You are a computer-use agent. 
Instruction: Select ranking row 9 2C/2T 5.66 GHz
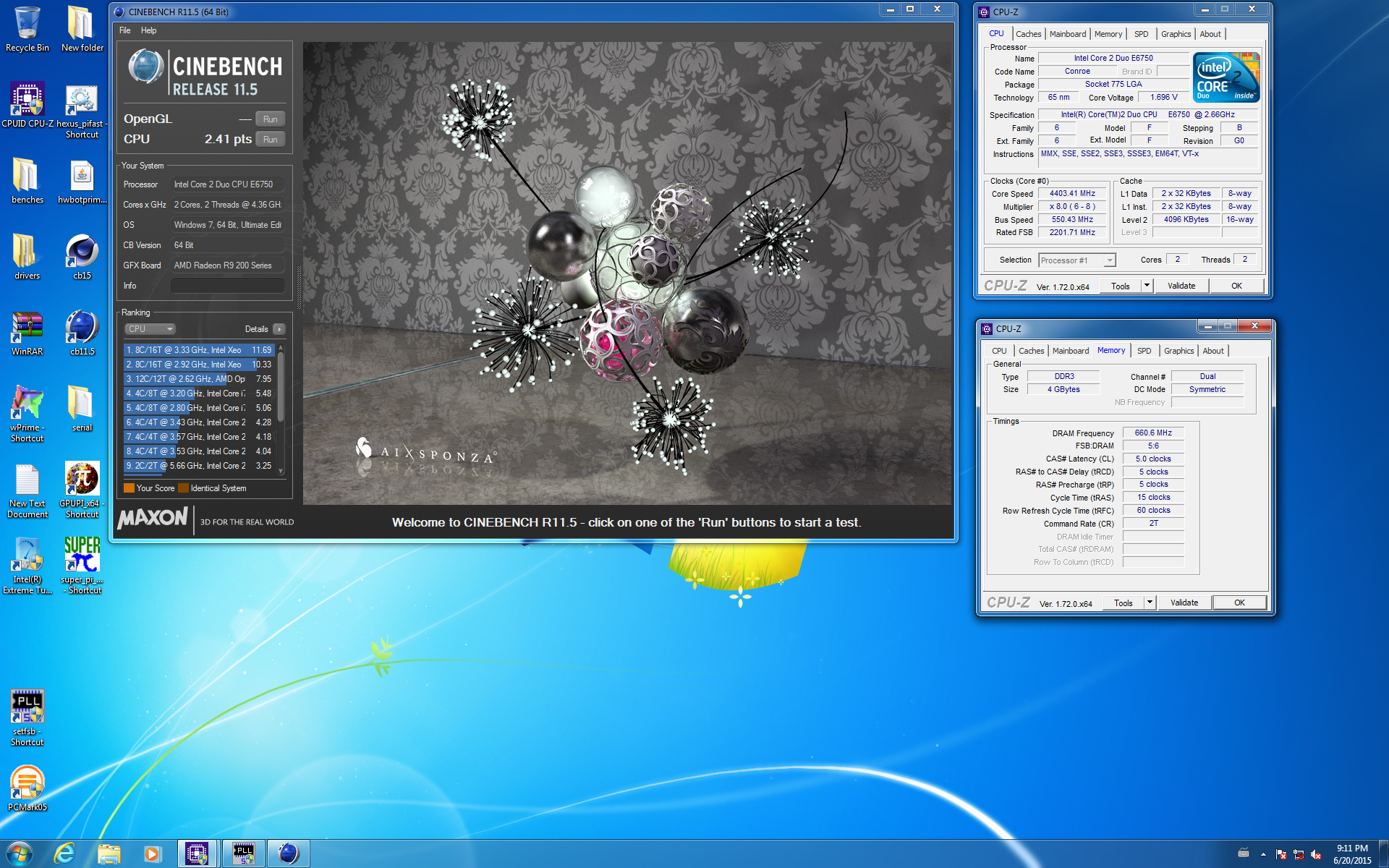pos(199,466)
